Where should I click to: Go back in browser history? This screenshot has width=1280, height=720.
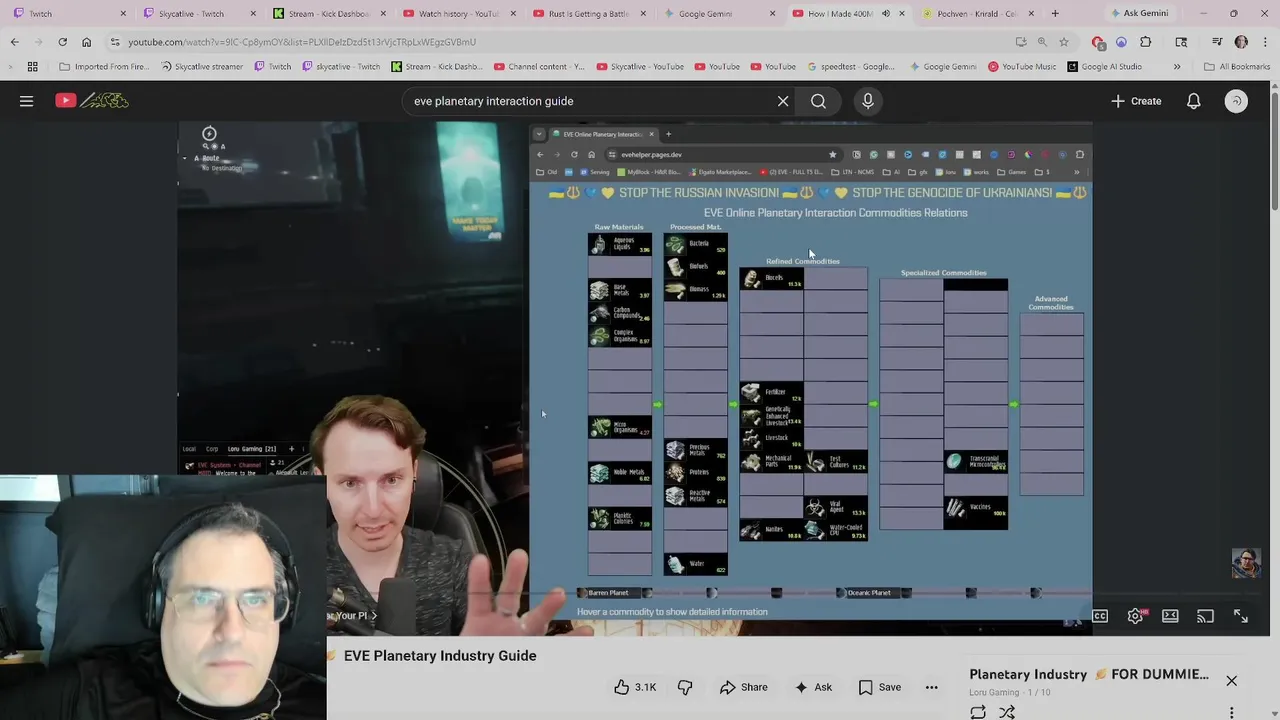pos(14,42)
